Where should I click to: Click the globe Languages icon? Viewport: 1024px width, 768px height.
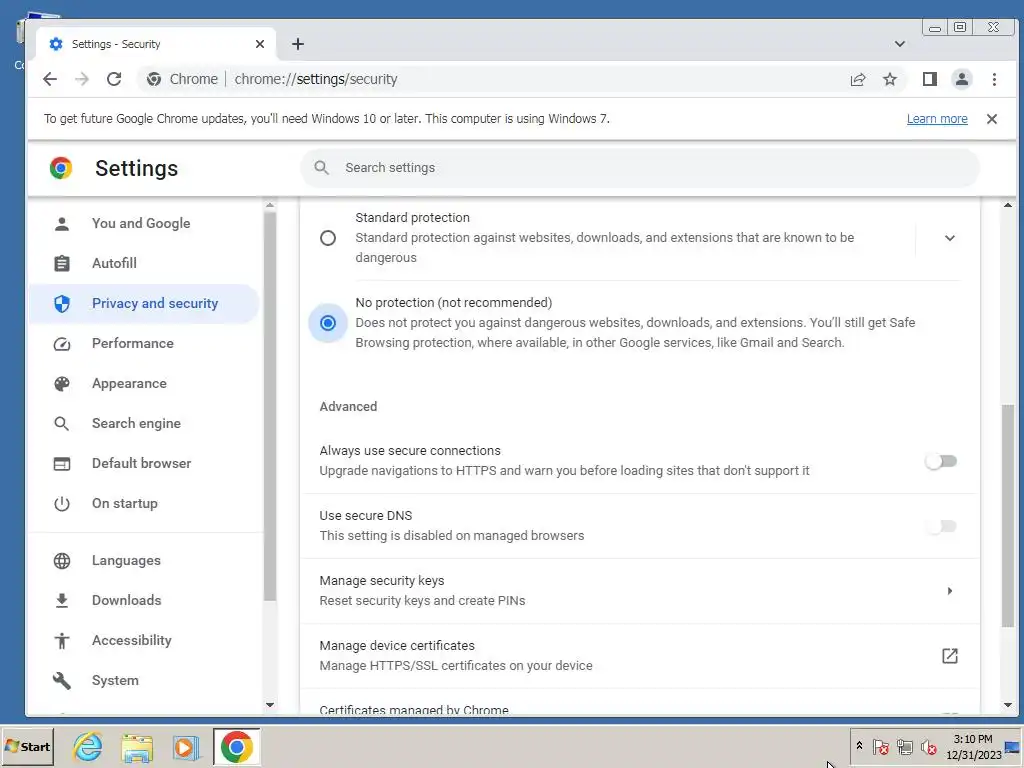coord(62,560)
